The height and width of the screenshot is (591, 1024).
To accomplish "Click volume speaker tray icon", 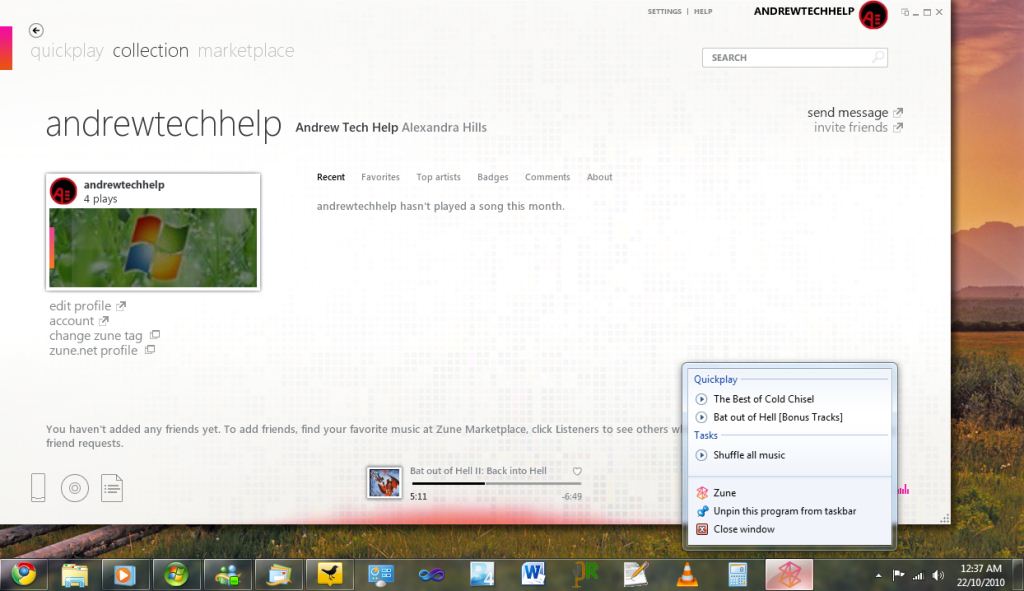I will [938, 575].
